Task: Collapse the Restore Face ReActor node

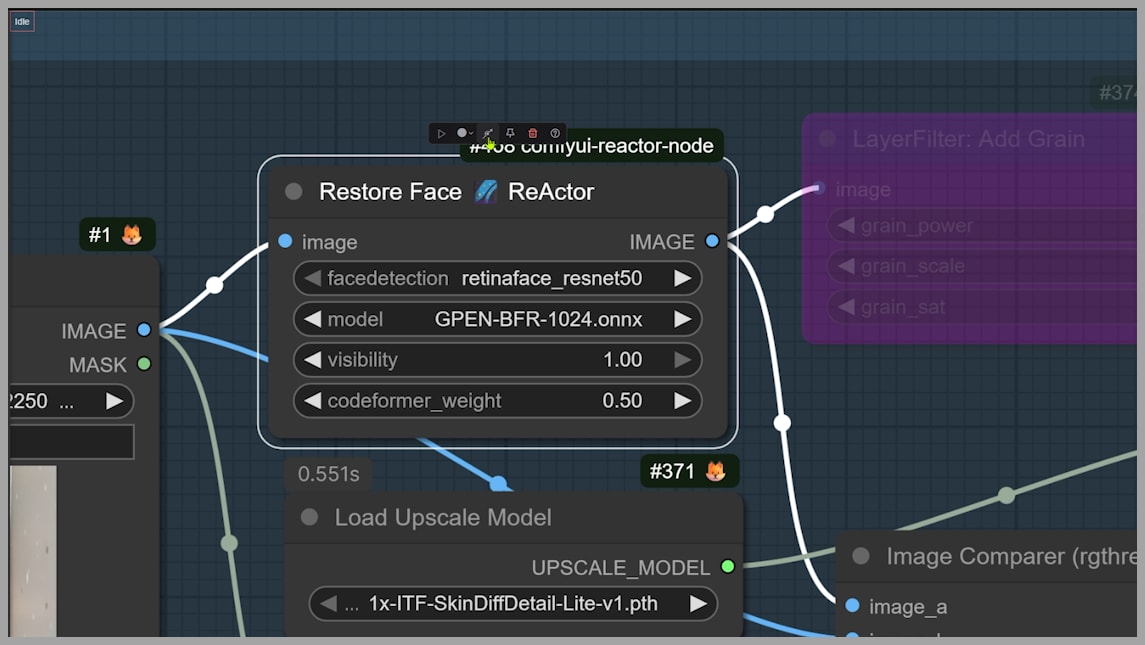Action: click(x=294, y=192)
